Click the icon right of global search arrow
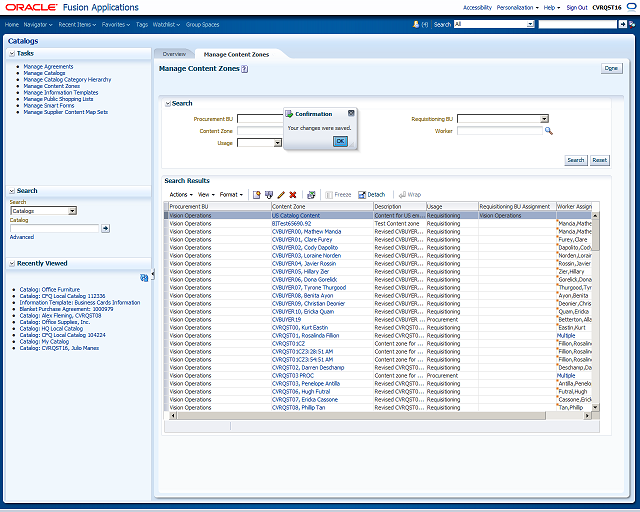This screenshot has height=512, width=640. (x=632, y=24)
